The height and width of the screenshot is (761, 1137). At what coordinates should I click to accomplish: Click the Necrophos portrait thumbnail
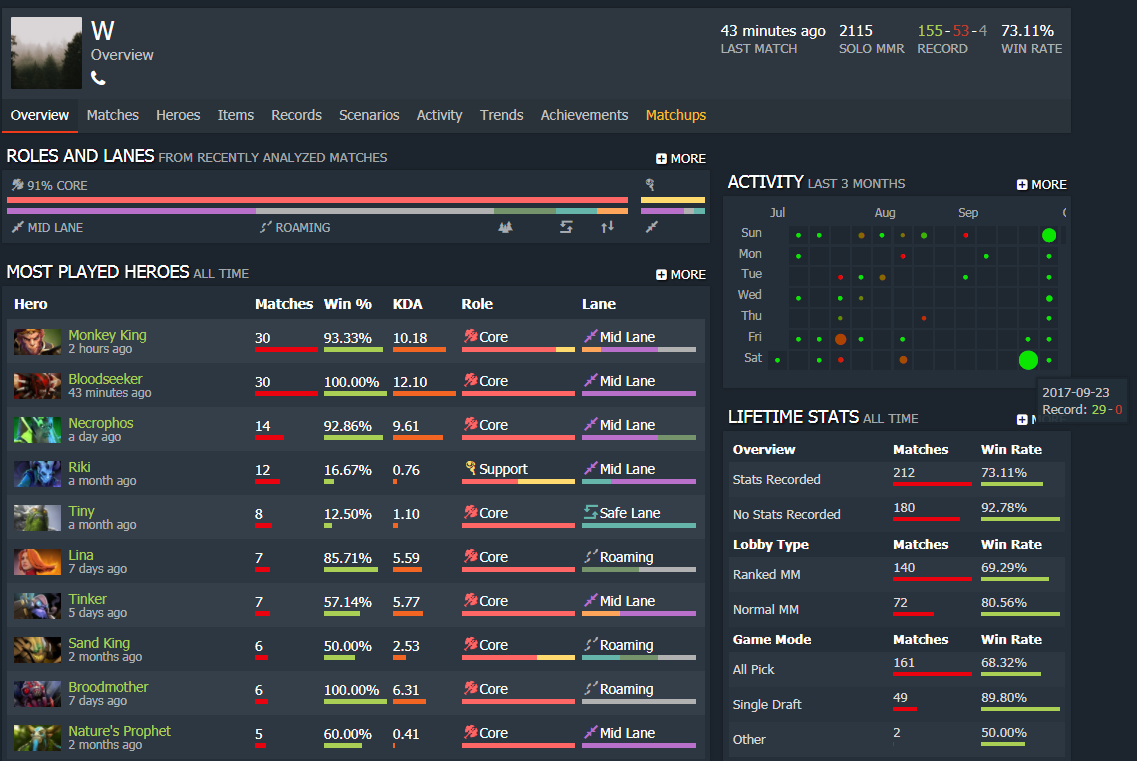pyautogui.click(x=37, y=430)
